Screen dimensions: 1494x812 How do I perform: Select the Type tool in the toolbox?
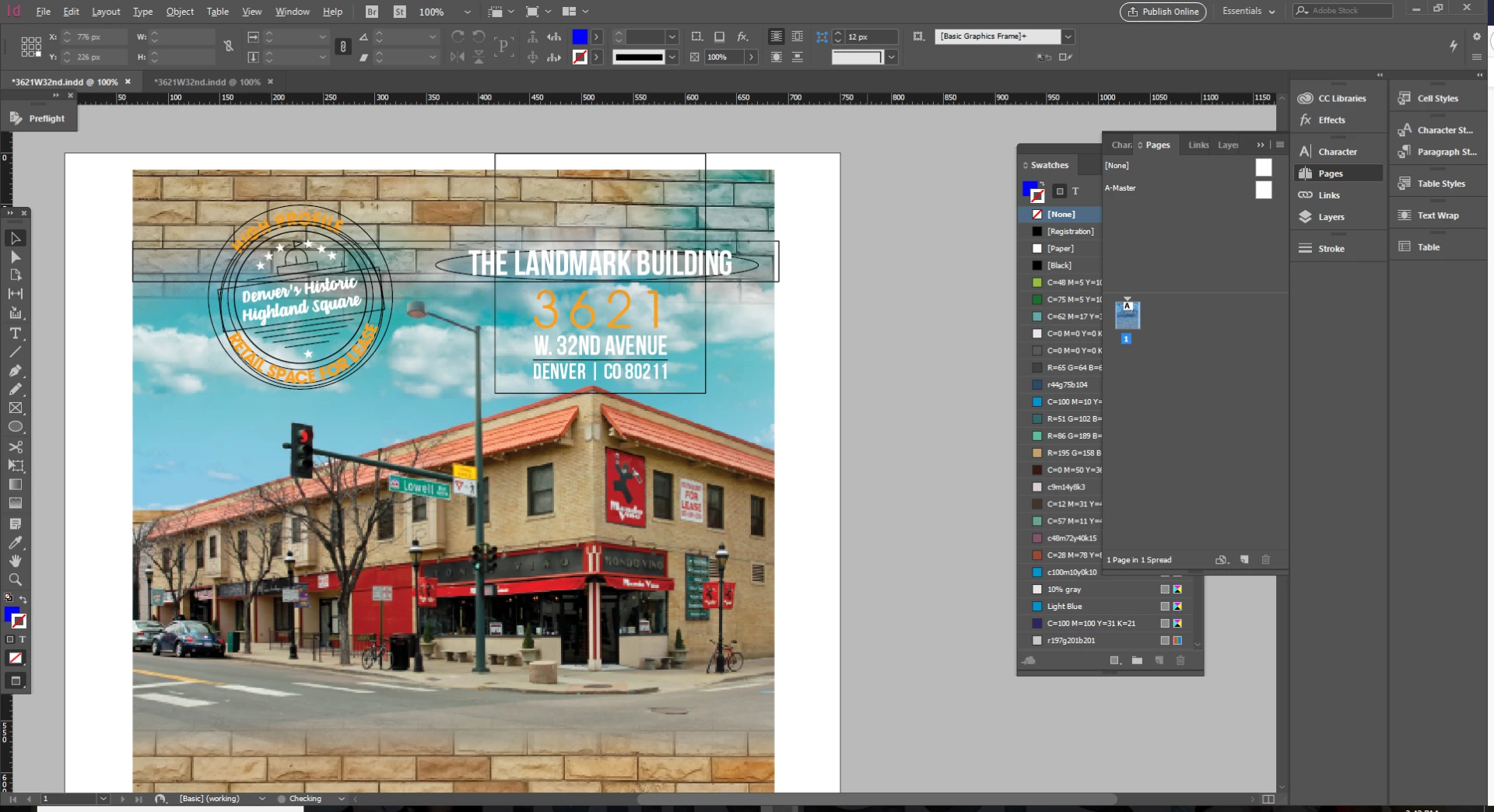pyautogui.click(x=16, y=334)
